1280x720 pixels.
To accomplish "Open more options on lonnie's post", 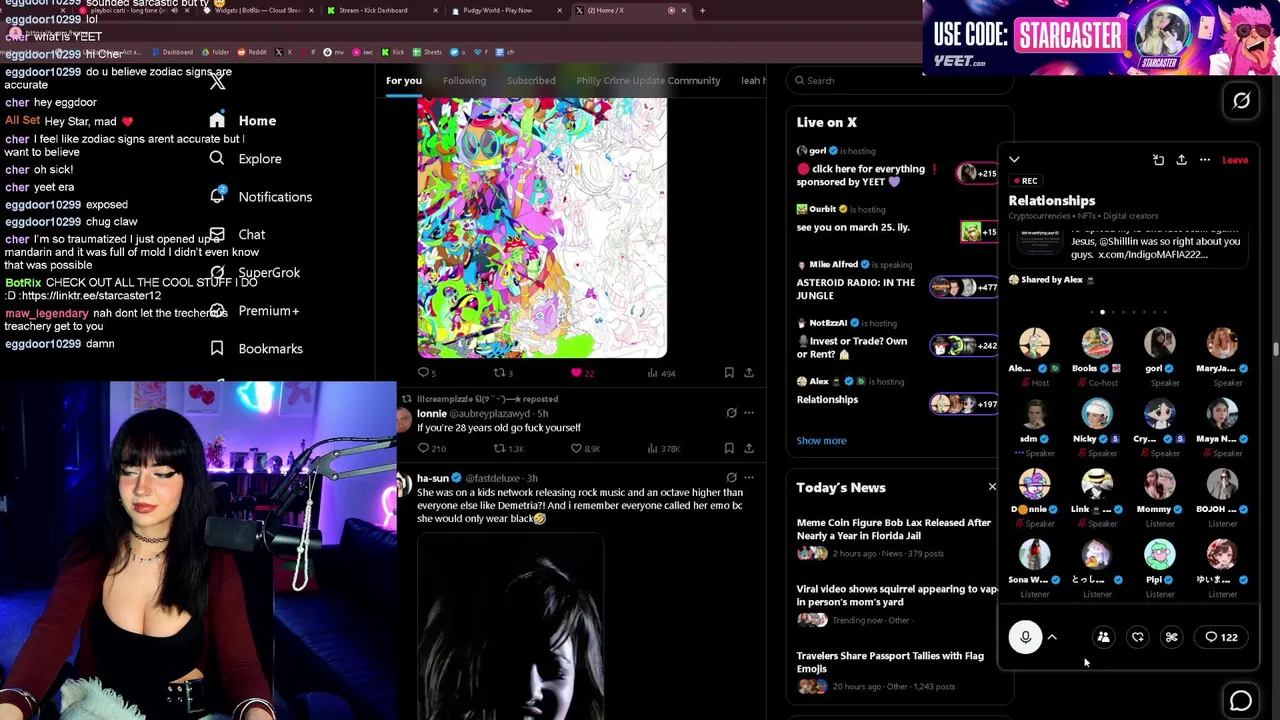I will click(x=748, y=413).
